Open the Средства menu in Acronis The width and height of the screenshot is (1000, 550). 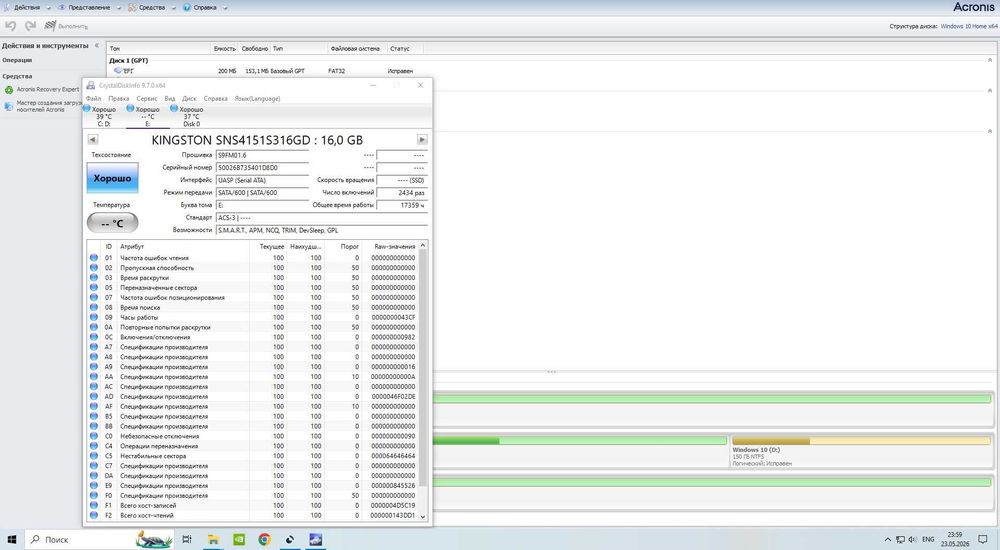151,8
